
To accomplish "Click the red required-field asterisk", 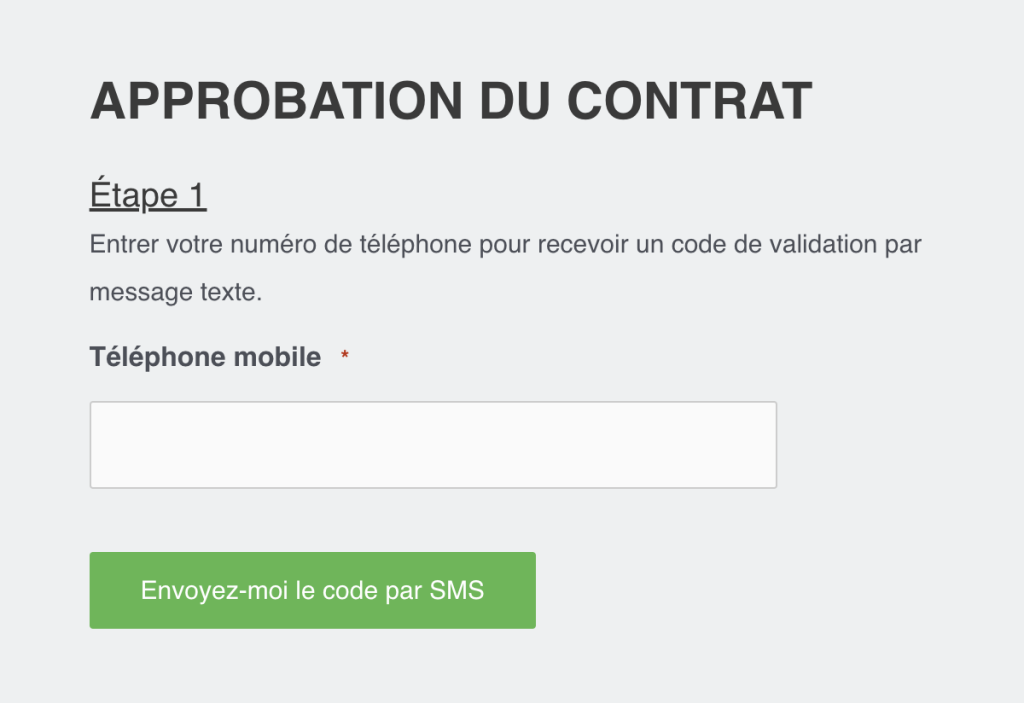I will point(345,357).
